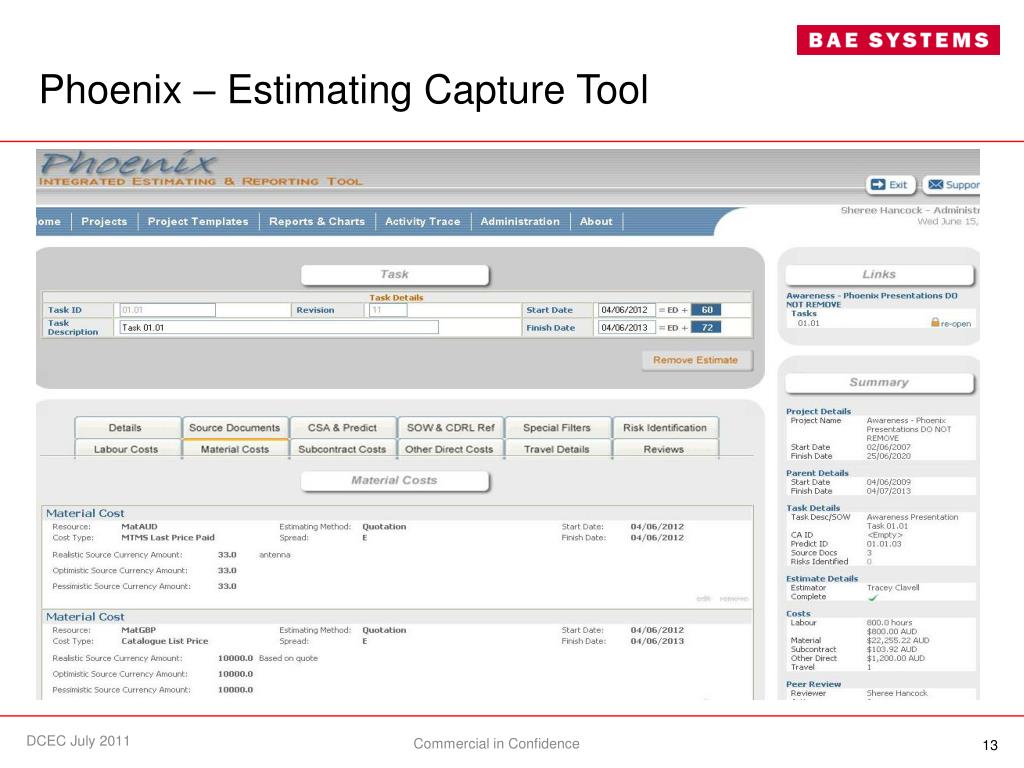
Task: Switch to the Special Filters tab
Action: click(x=557, y=428)
